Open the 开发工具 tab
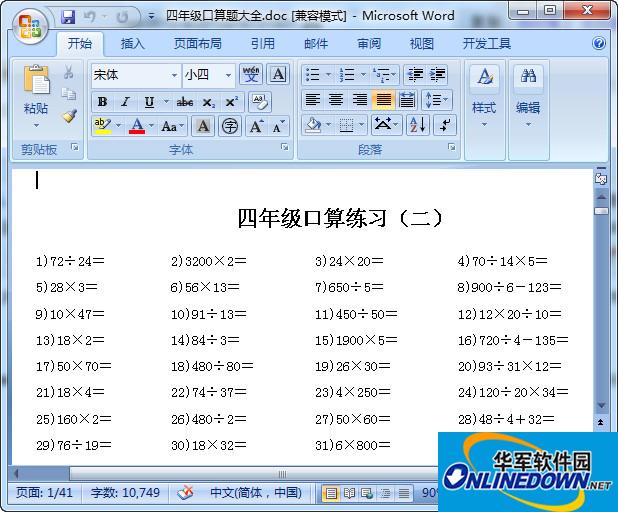 (x=487, y=43)
